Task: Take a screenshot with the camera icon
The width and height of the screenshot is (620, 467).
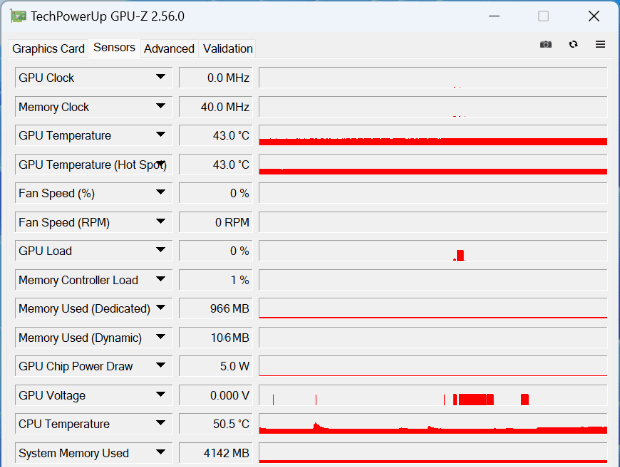Action: click(x=546, y=44)
